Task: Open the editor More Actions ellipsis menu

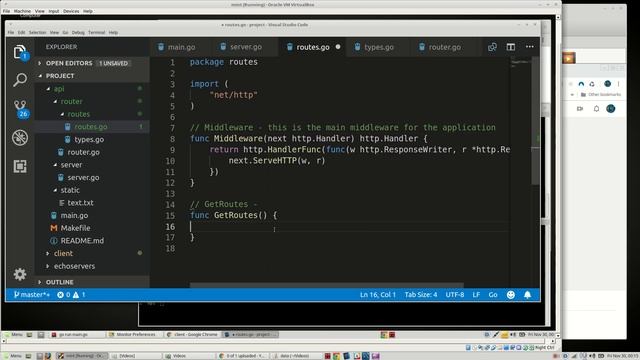Action: [x=530, y=47]
